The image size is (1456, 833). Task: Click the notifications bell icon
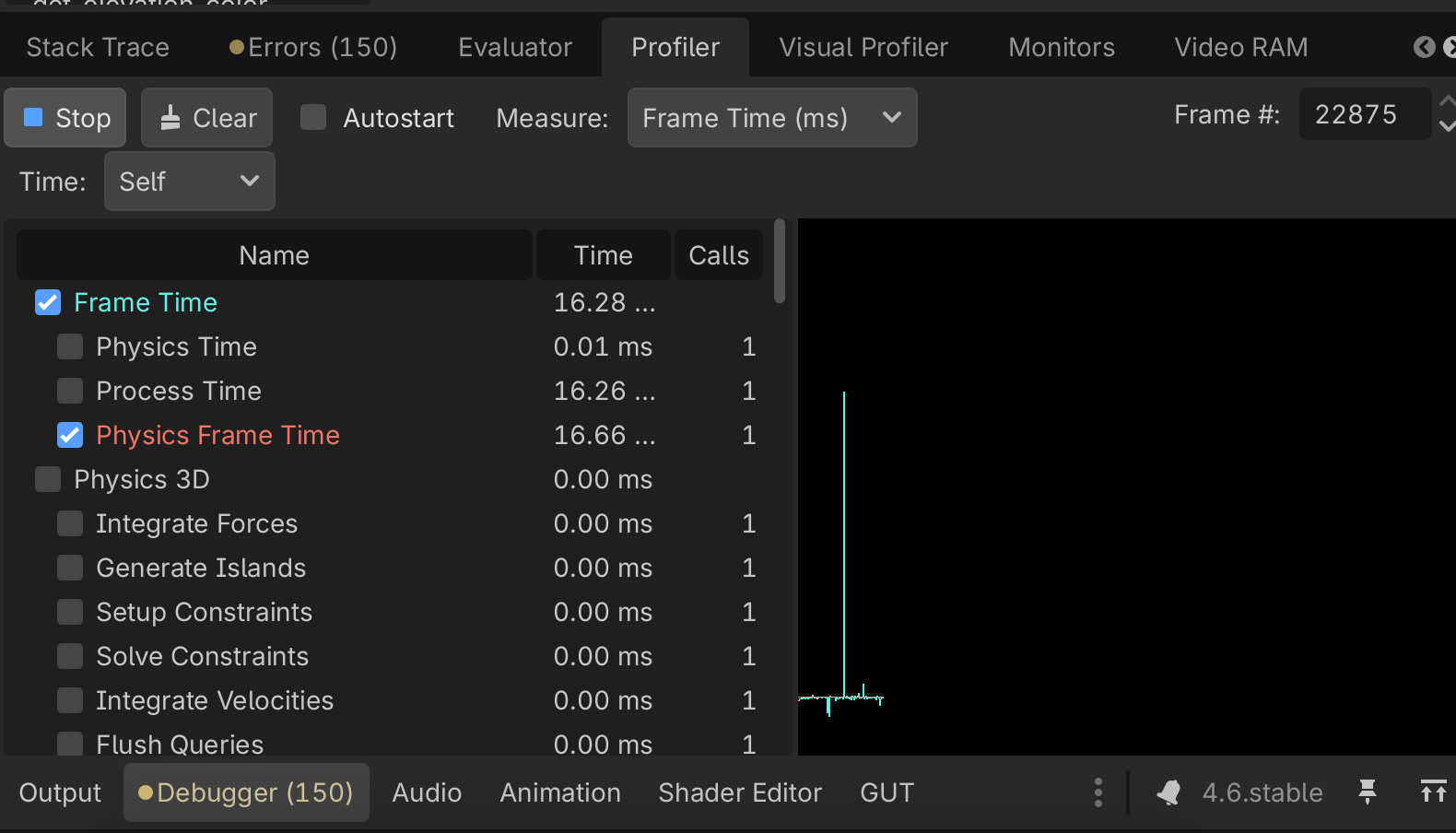(1168, 792)
